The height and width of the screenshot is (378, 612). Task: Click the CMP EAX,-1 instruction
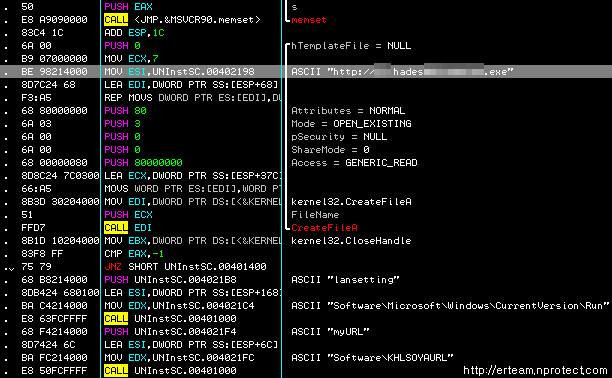pyautogui.click(x=134, y=253)
